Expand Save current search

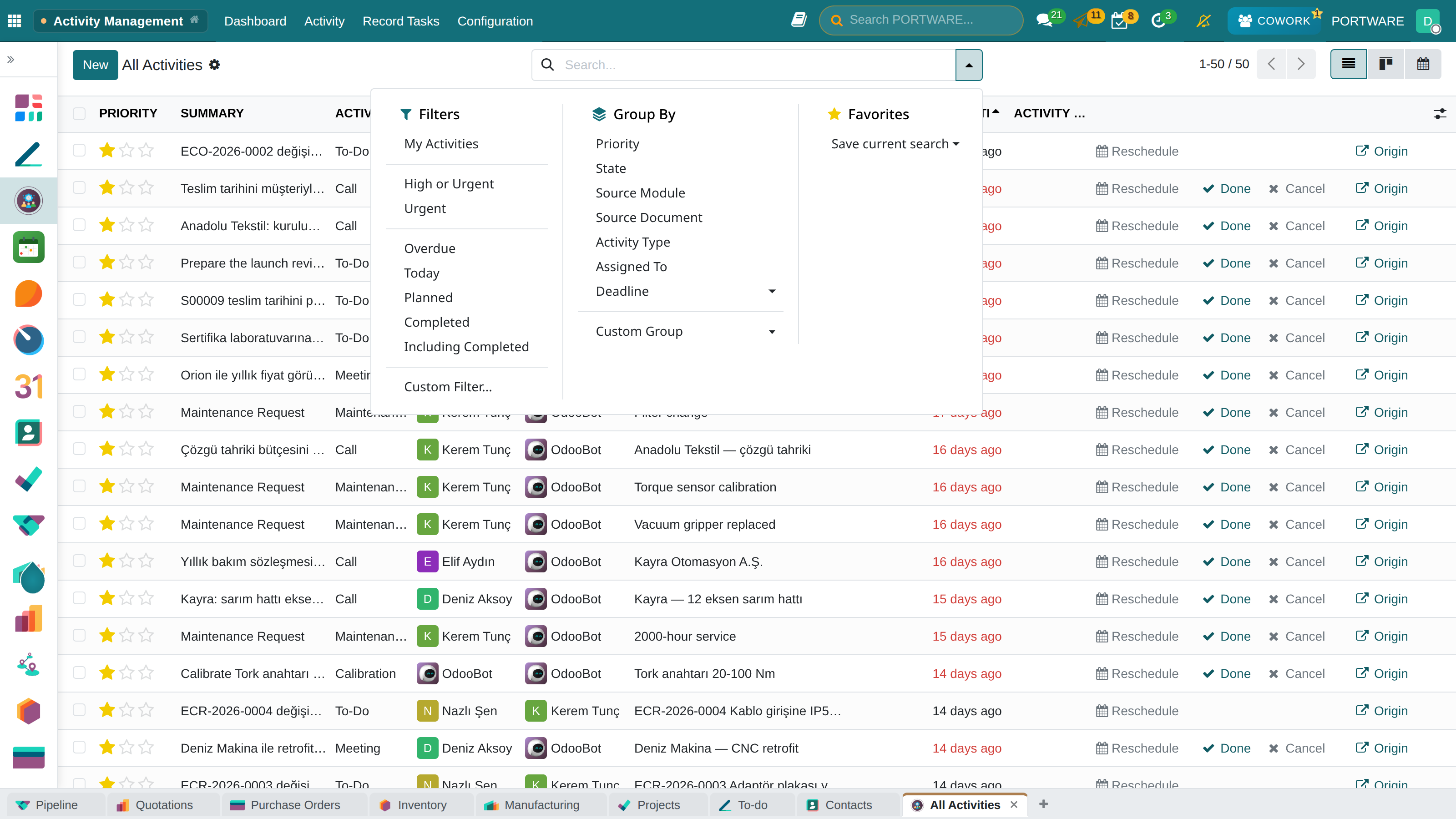895,144
